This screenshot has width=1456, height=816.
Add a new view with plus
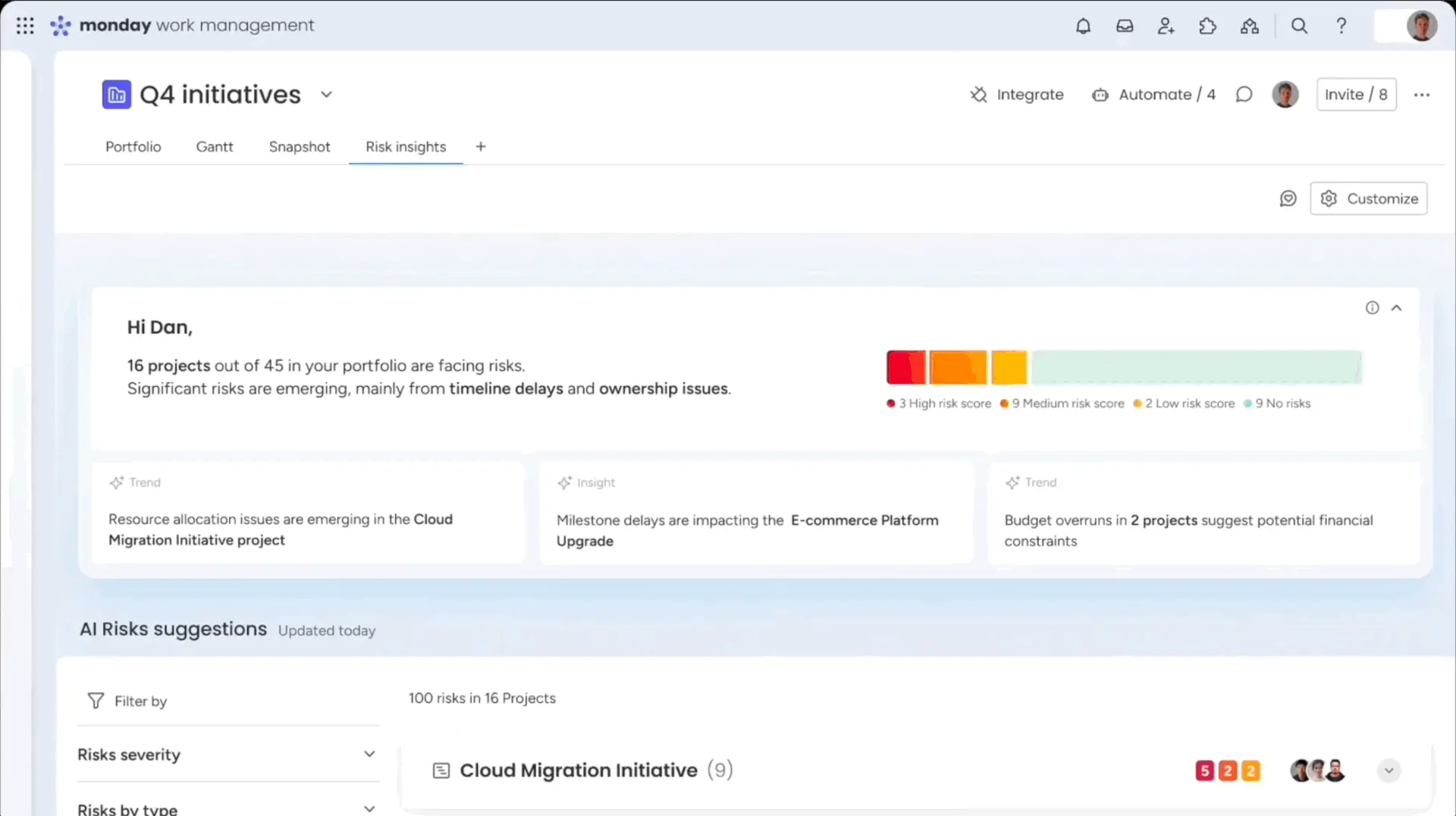481,146
